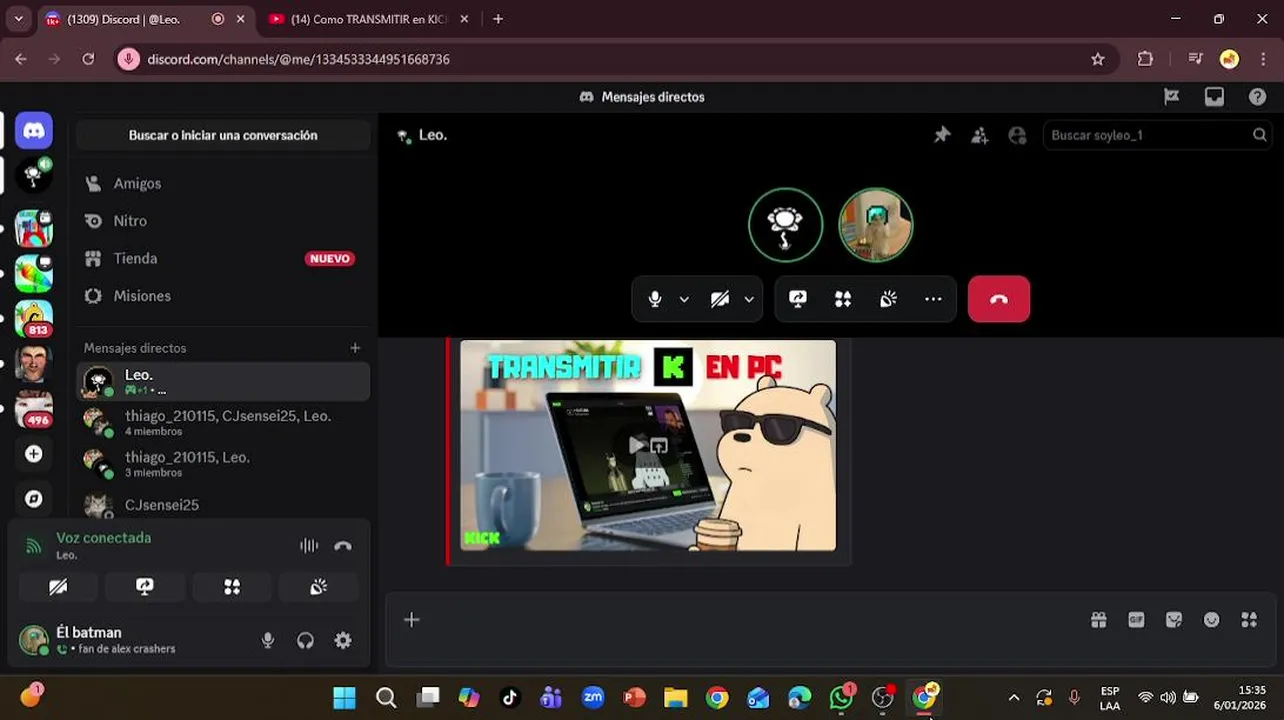Open Windows Start menu

click(344, 698)
